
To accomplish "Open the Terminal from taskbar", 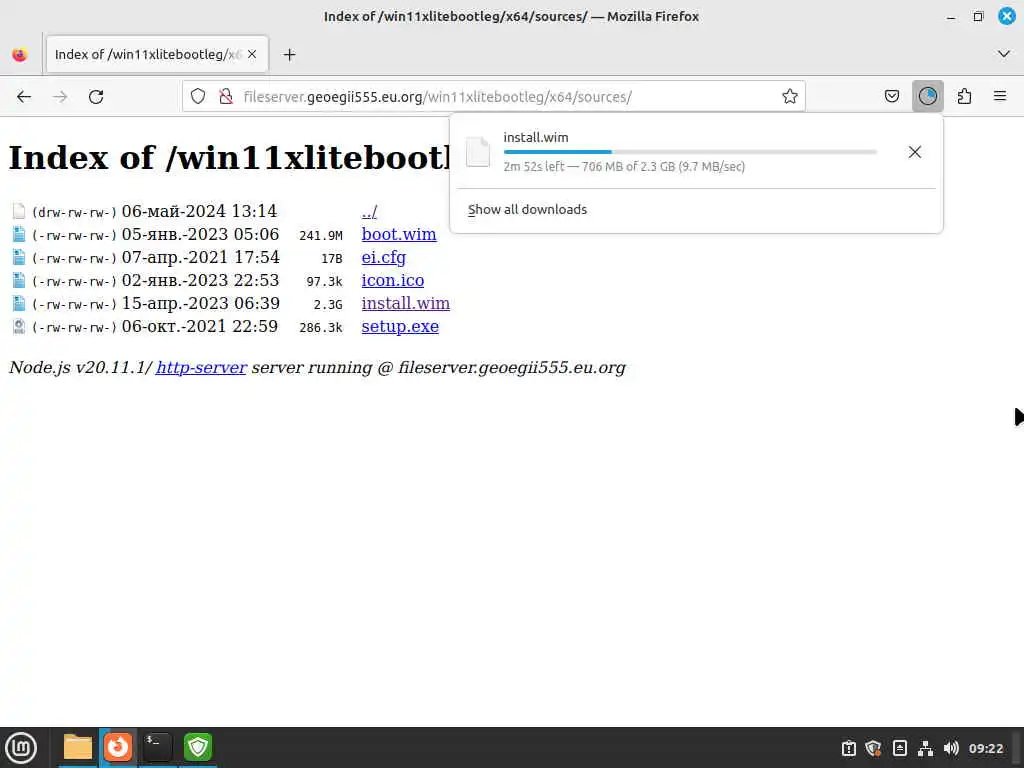I will click(157, 747).
